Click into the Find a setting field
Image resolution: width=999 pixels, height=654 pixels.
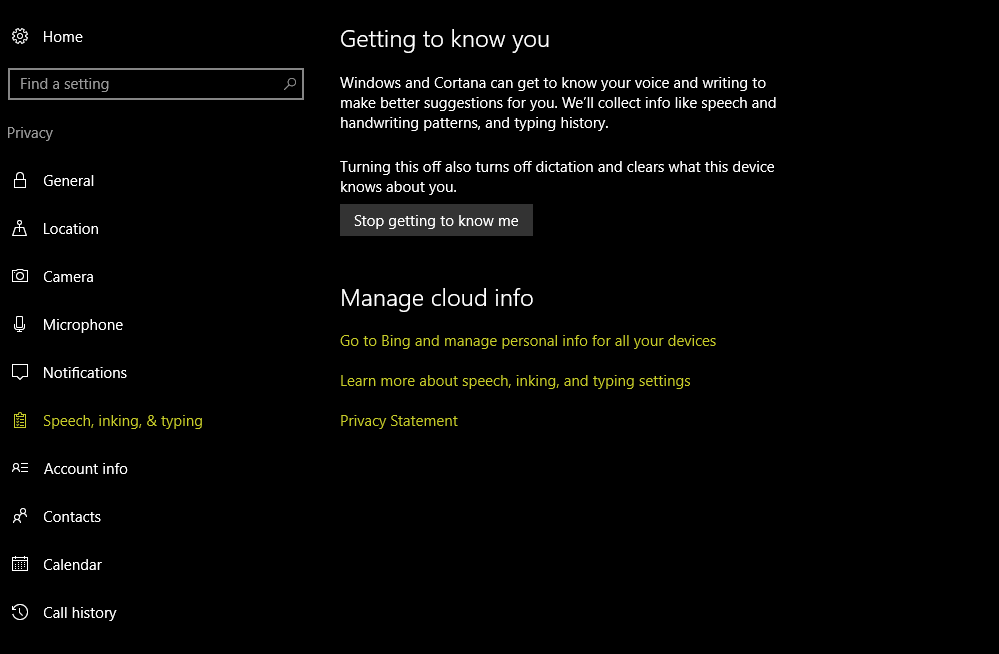(155, 84)
